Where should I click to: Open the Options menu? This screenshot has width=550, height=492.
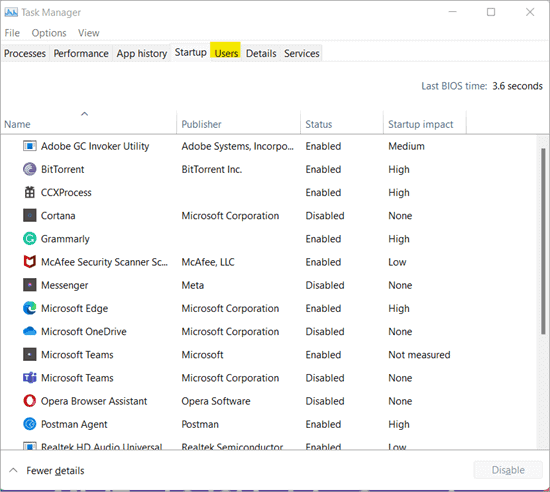[x=49, y=33]
